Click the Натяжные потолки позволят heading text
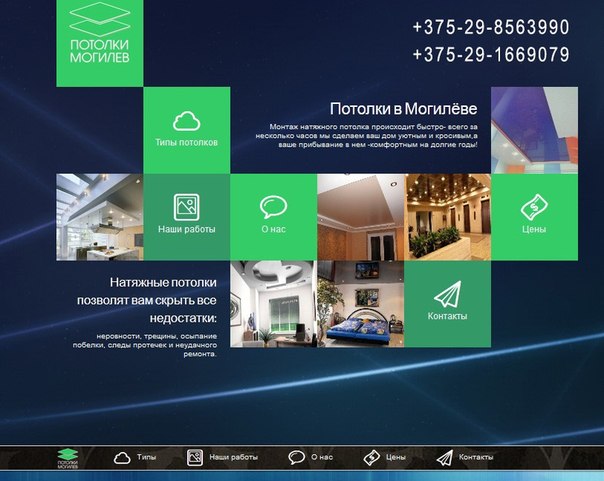The width and height of the screenshot is (604, 481). [x=147, y=300]
